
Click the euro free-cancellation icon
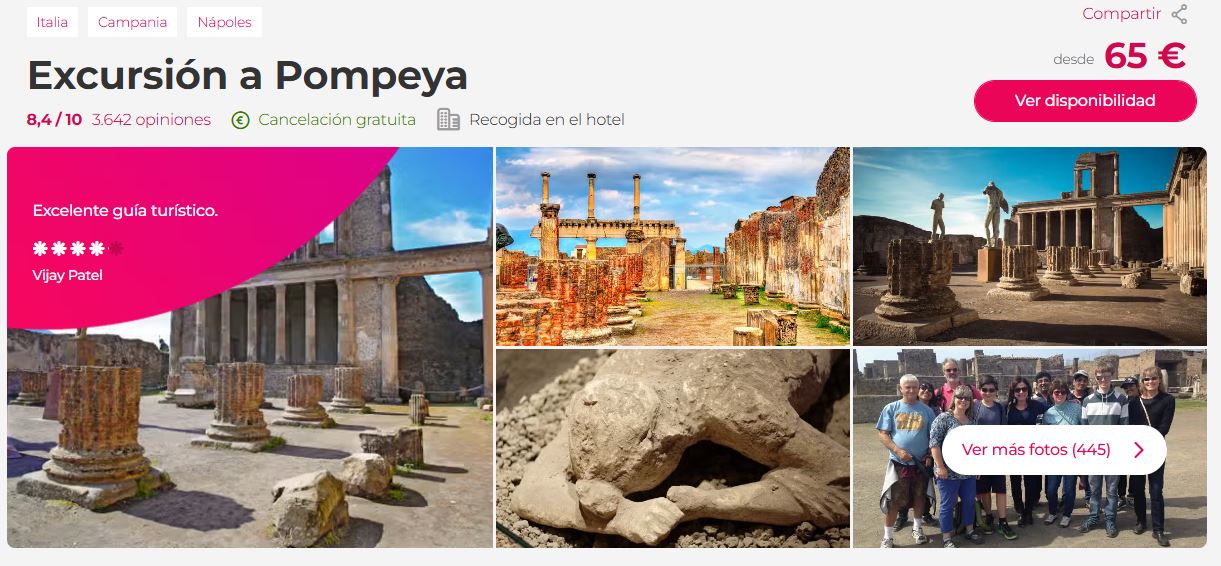240,120
